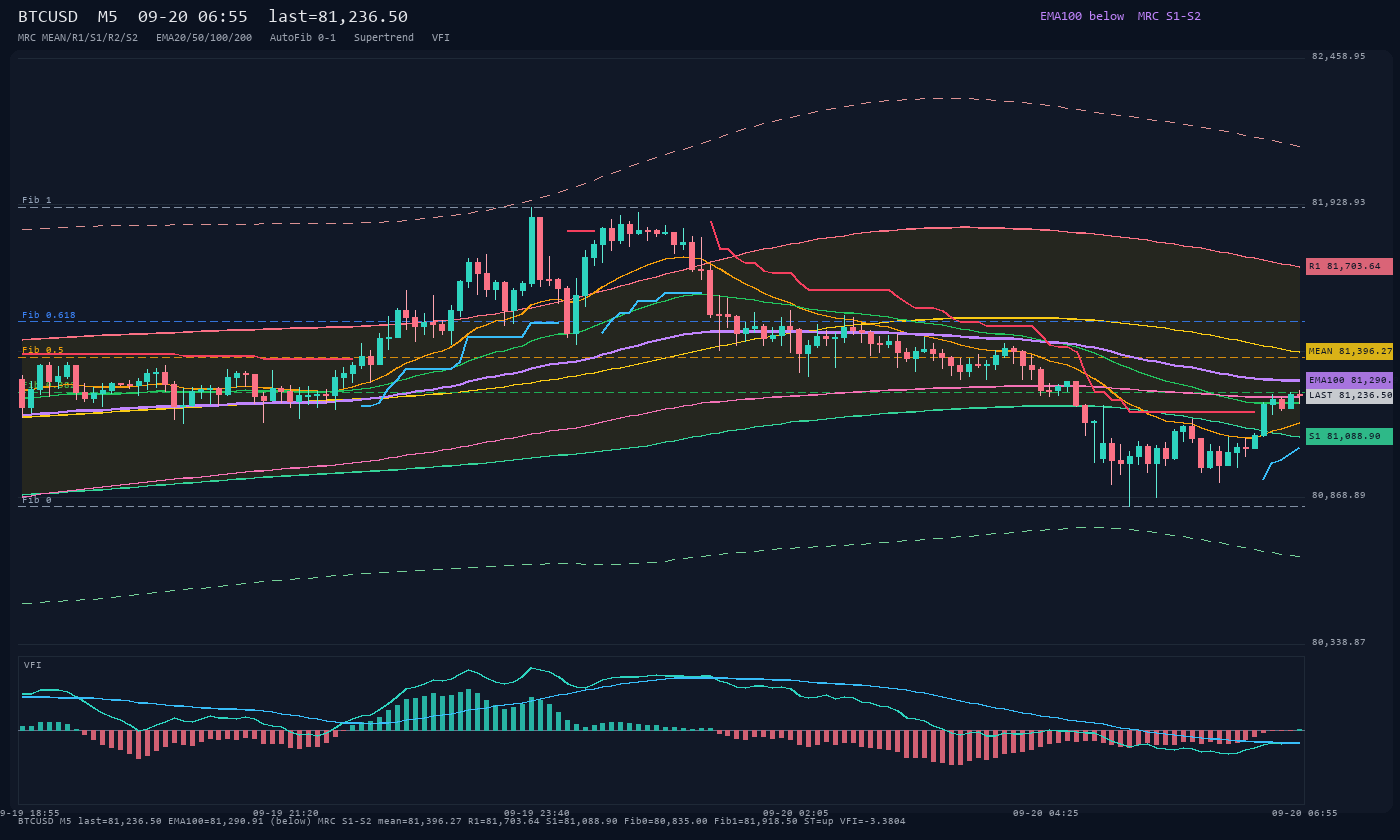This screenshot has height=840, width=1400.
Task: Click the 'EMA100 below MRC S1-S2' status text
Action: click(1120, 16)
